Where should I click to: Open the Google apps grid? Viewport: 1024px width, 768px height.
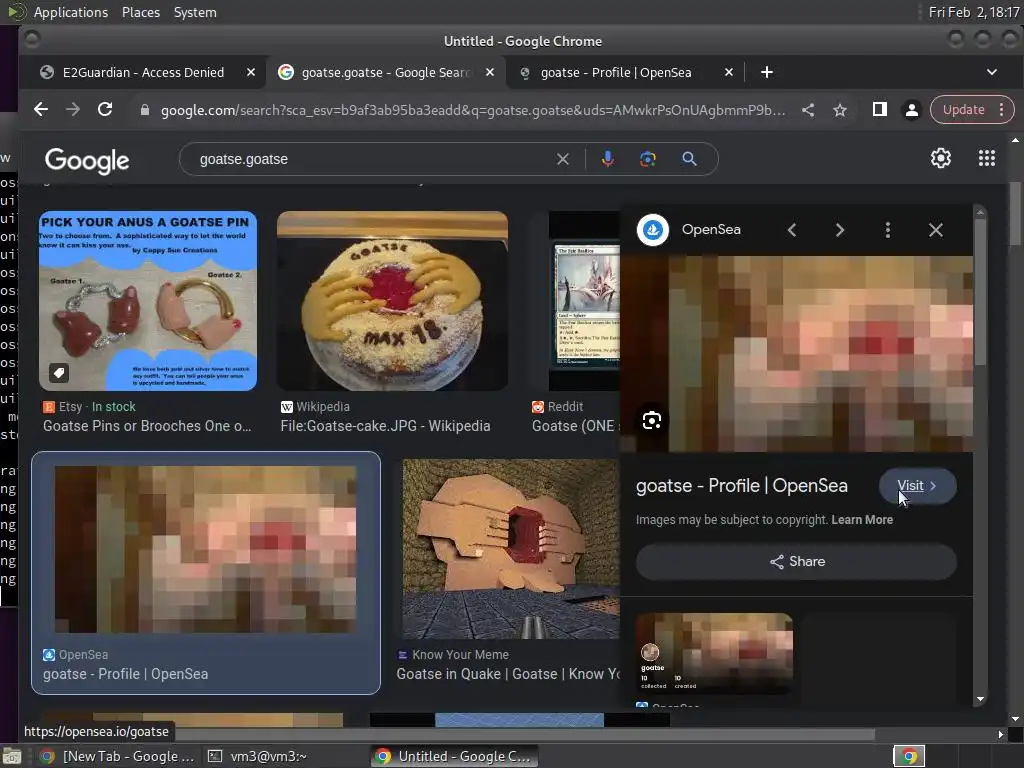[x=987, y=158]
